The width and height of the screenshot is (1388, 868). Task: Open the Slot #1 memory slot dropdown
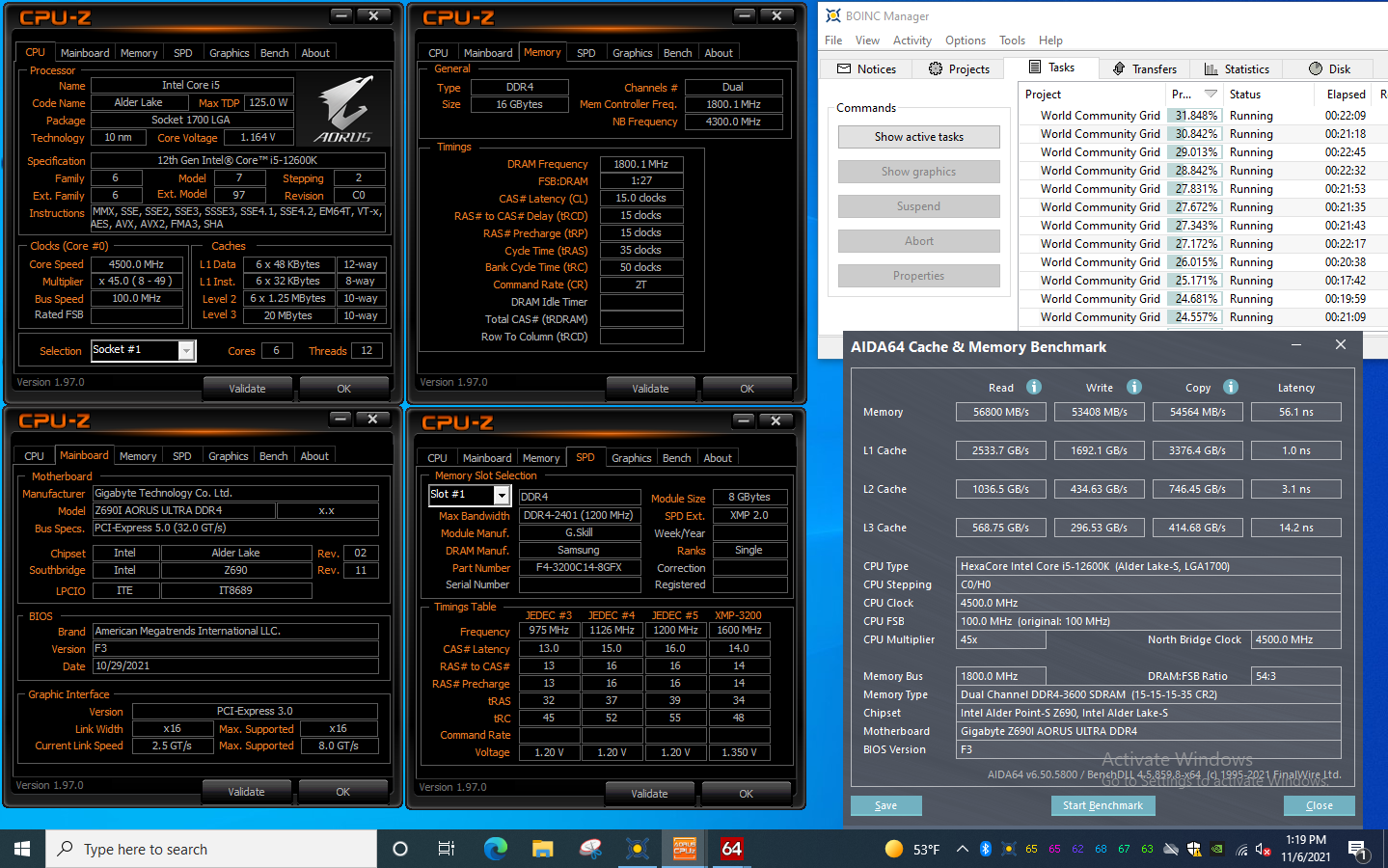coord(502,496)
